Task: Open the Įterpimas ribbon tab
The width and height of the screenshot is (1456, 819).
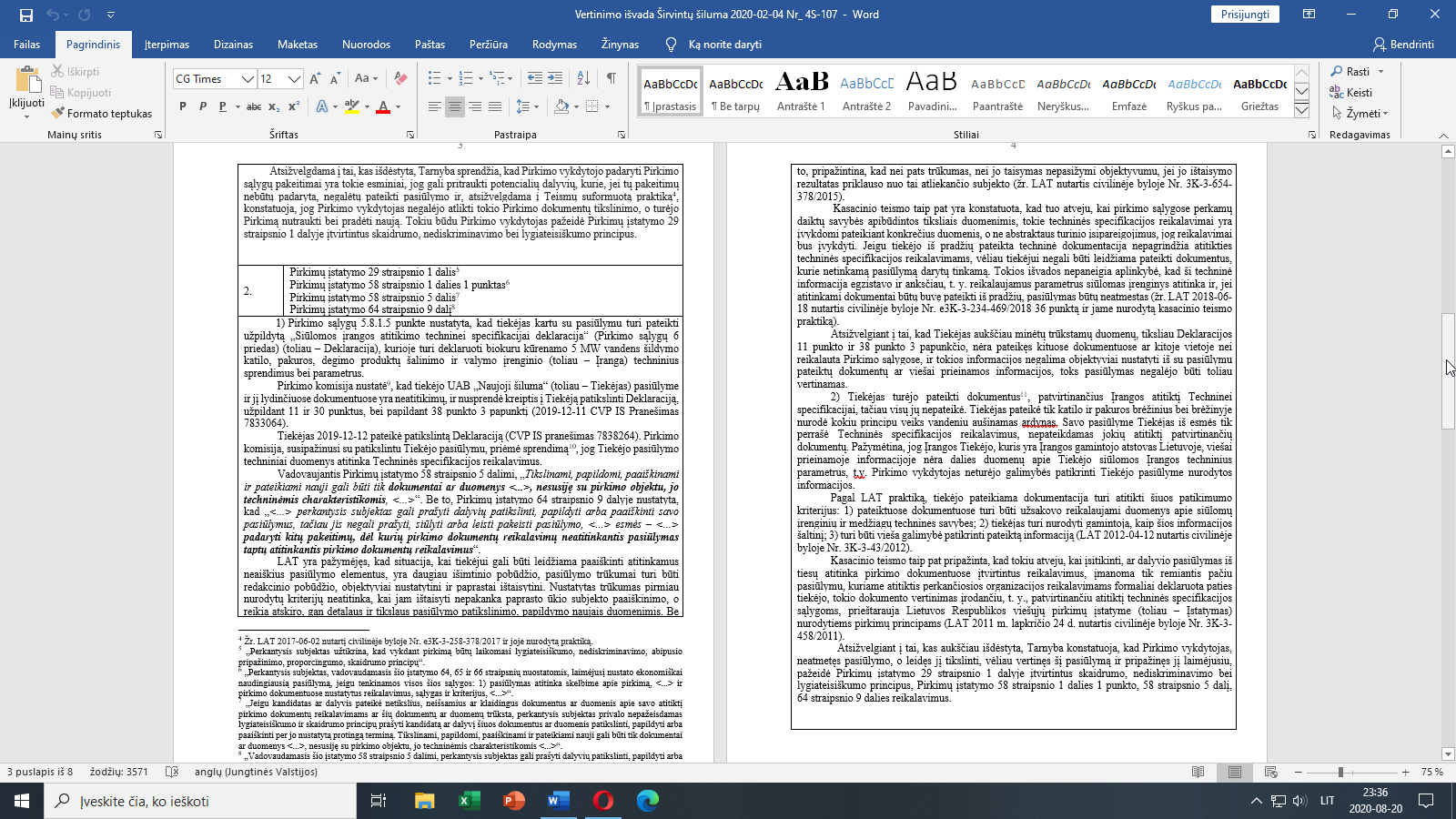Action: pyautogui.click(x=167, y=45)
